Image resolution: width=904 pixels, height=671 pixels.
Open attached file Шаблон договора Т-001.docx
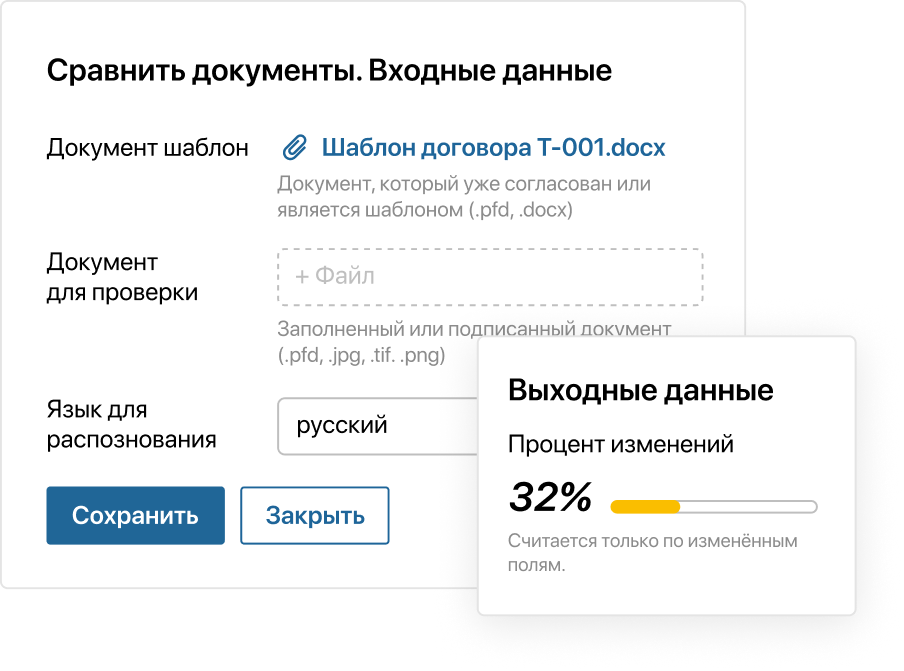(492, 147)
